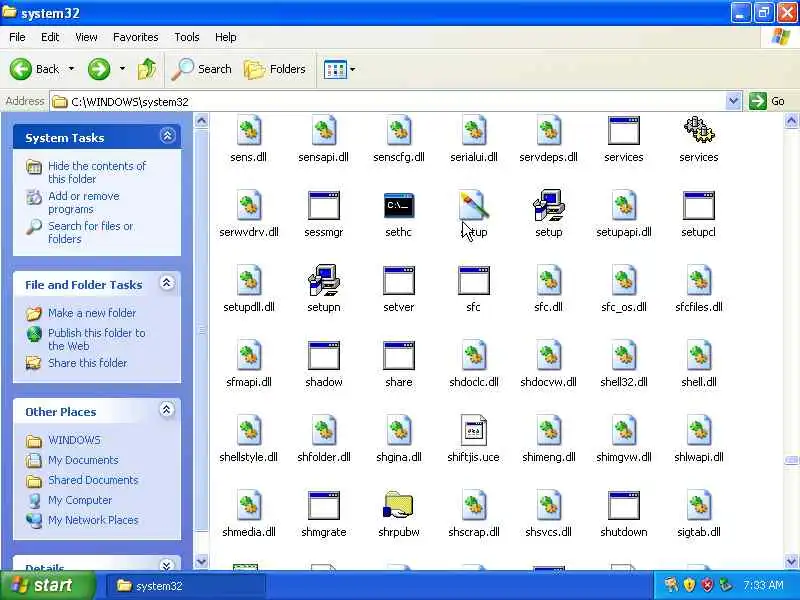800x600 pixels.
Task: Go back with the Back button
Action: pyautogui.click(x=34, y=69)
